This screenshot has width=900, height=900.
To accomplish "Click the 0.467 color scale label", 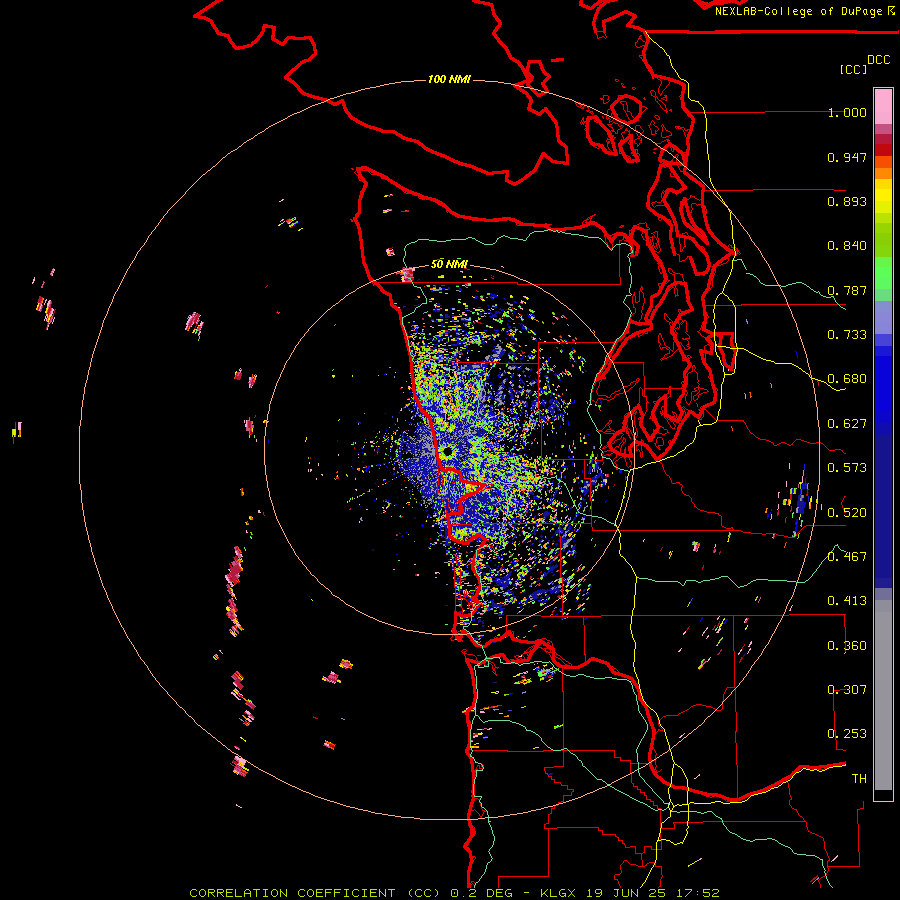I will click(847, 556).
